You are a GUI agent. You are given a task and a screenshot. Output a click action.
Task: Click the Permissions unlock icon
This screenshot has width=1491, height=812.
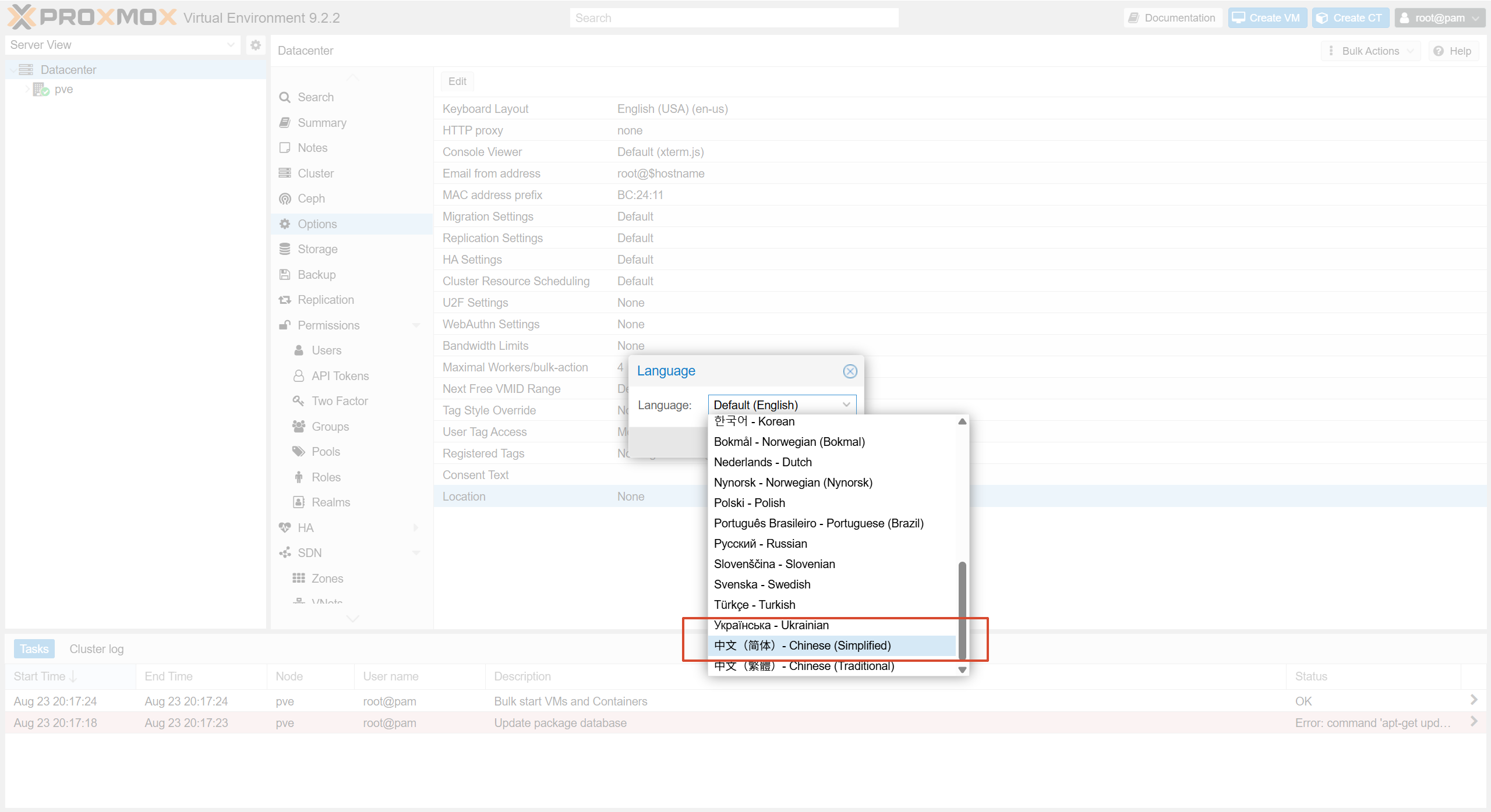[x=285, y=325]
